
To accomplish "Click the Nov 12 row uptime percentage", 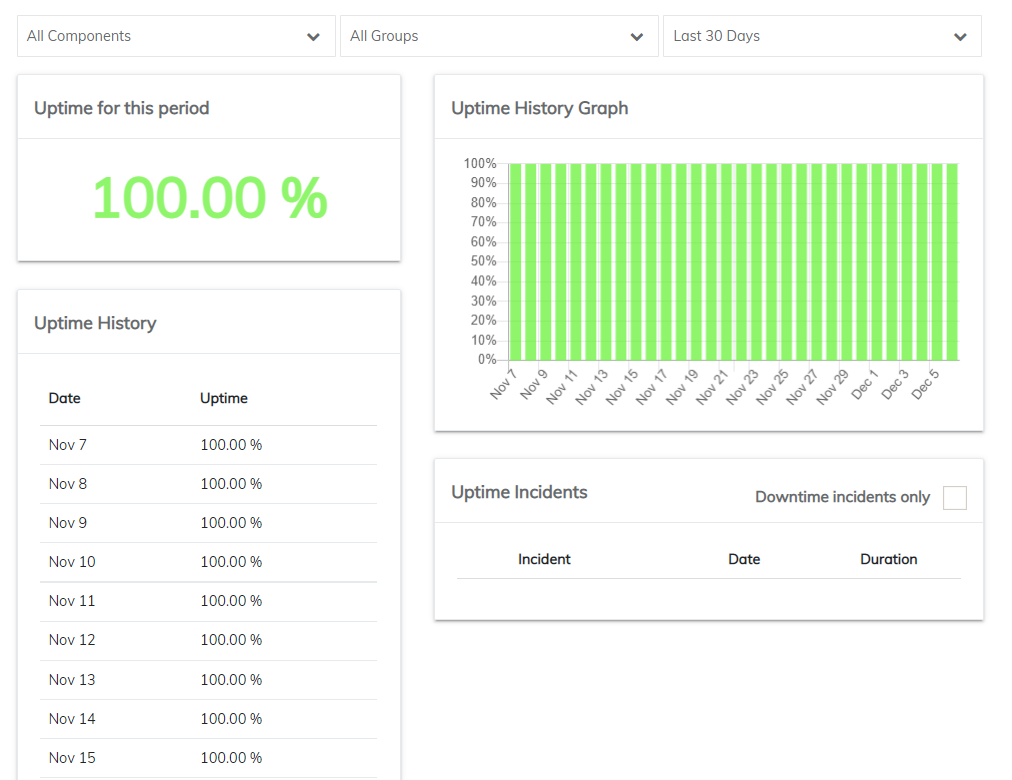I will coord(231,640).
